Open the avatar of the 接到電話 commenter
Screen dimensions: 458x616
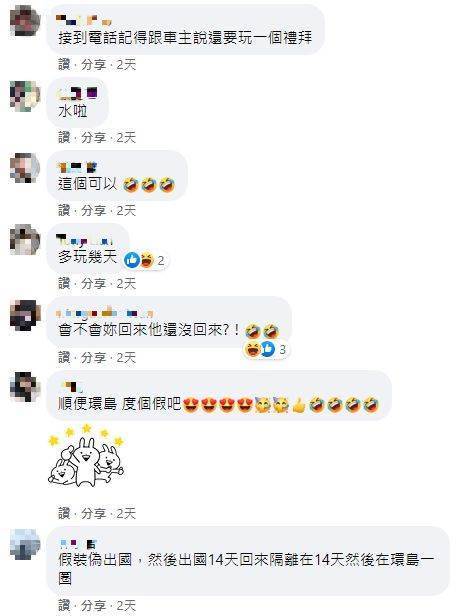click(x=25, y=20)
